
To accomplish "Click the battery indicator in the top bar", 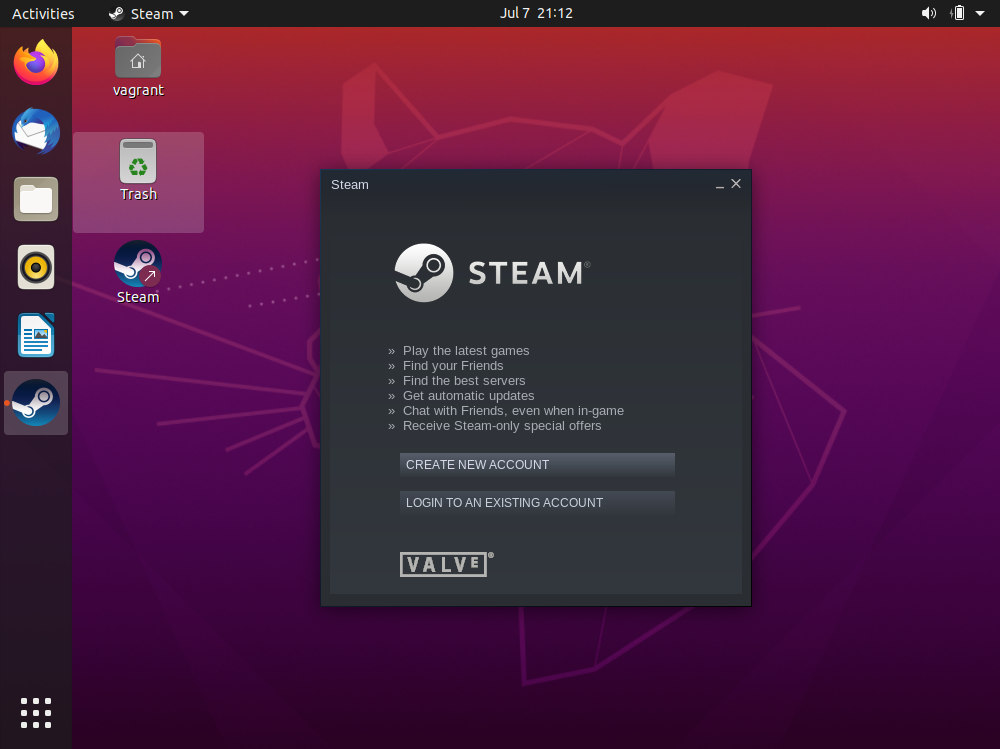I will 957,13.
